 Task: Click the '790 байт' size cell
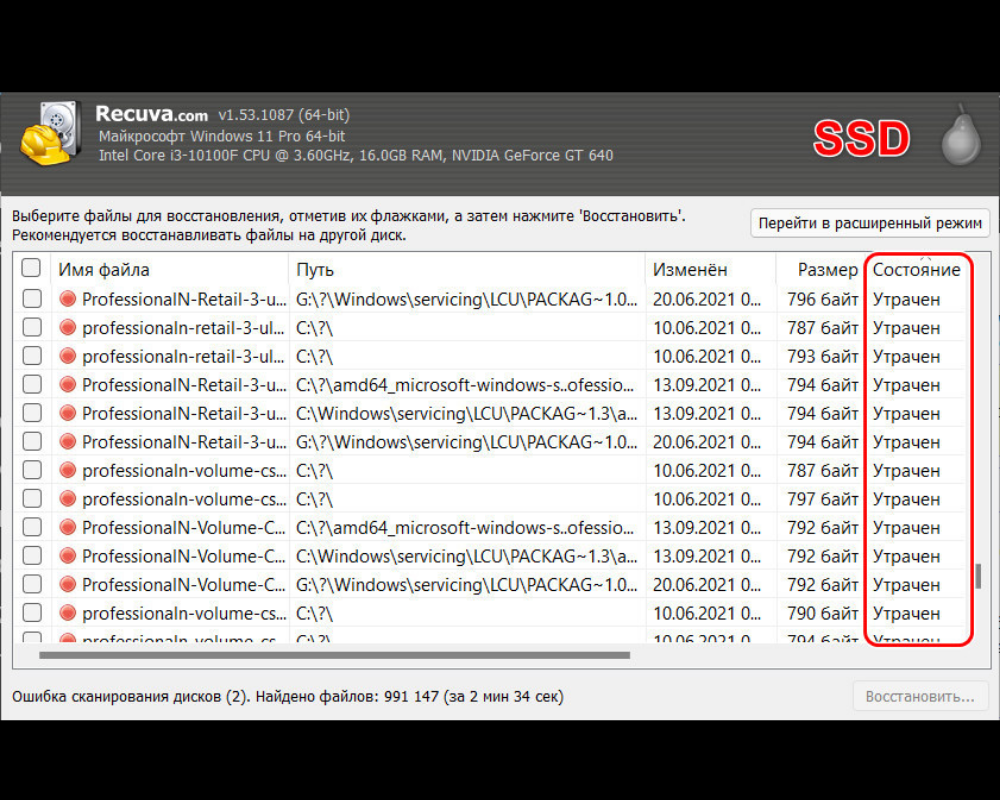pyautogui.click(x=822, y=614)
